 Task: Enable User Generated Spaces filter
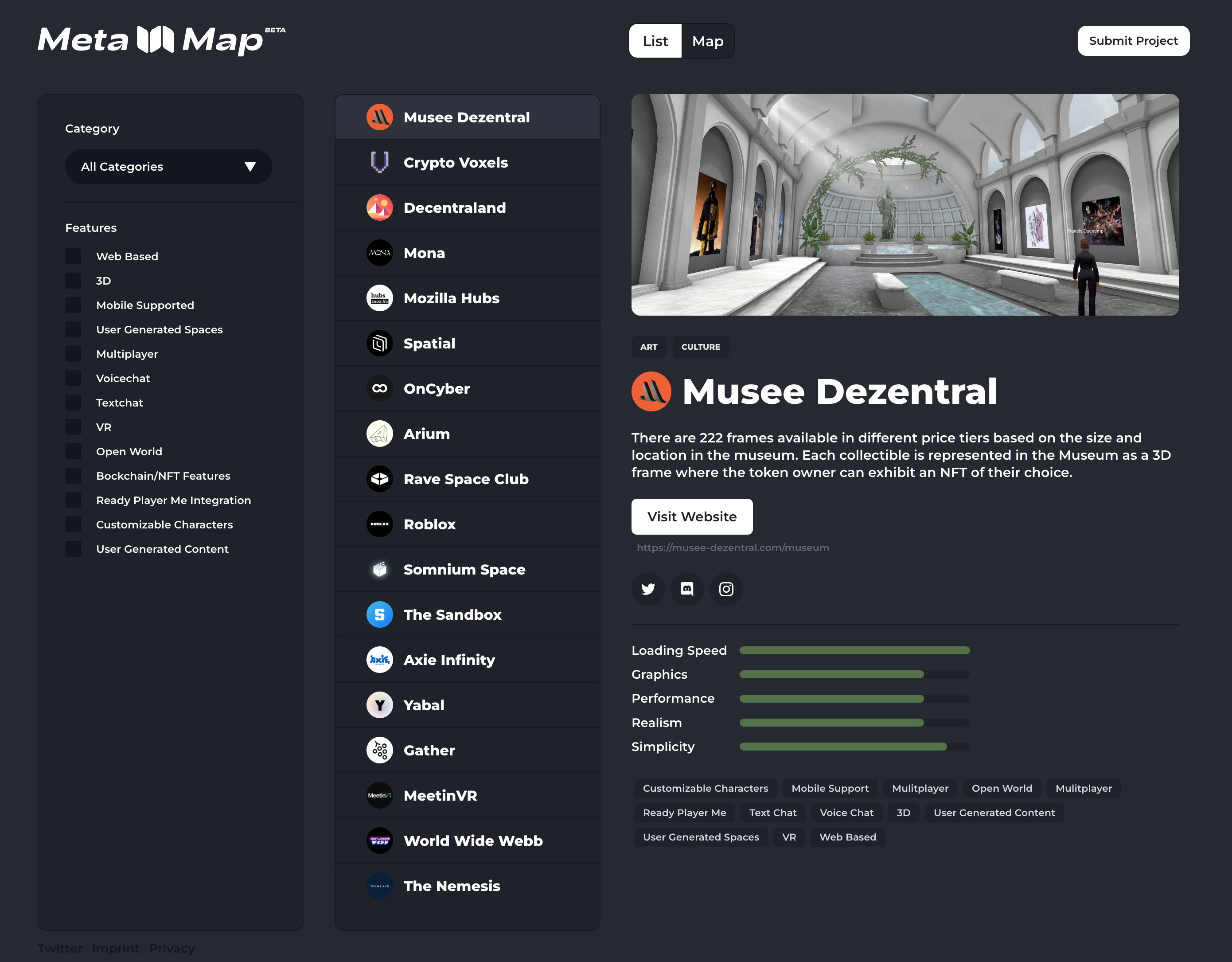tap(73, 329)
